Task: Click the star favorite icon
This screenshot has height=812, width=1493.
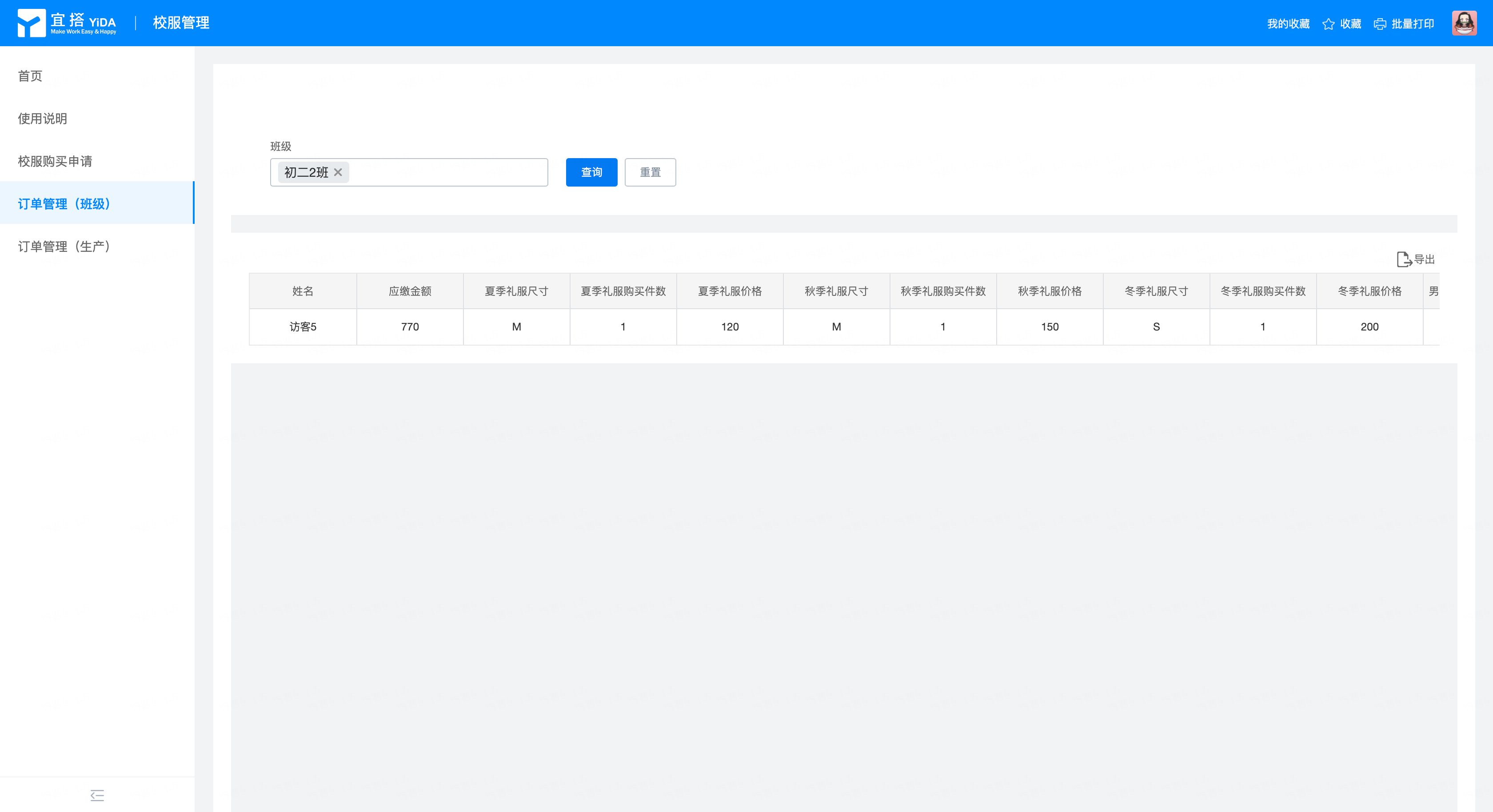Action: pyautogui.click(x=1328, y=24)
